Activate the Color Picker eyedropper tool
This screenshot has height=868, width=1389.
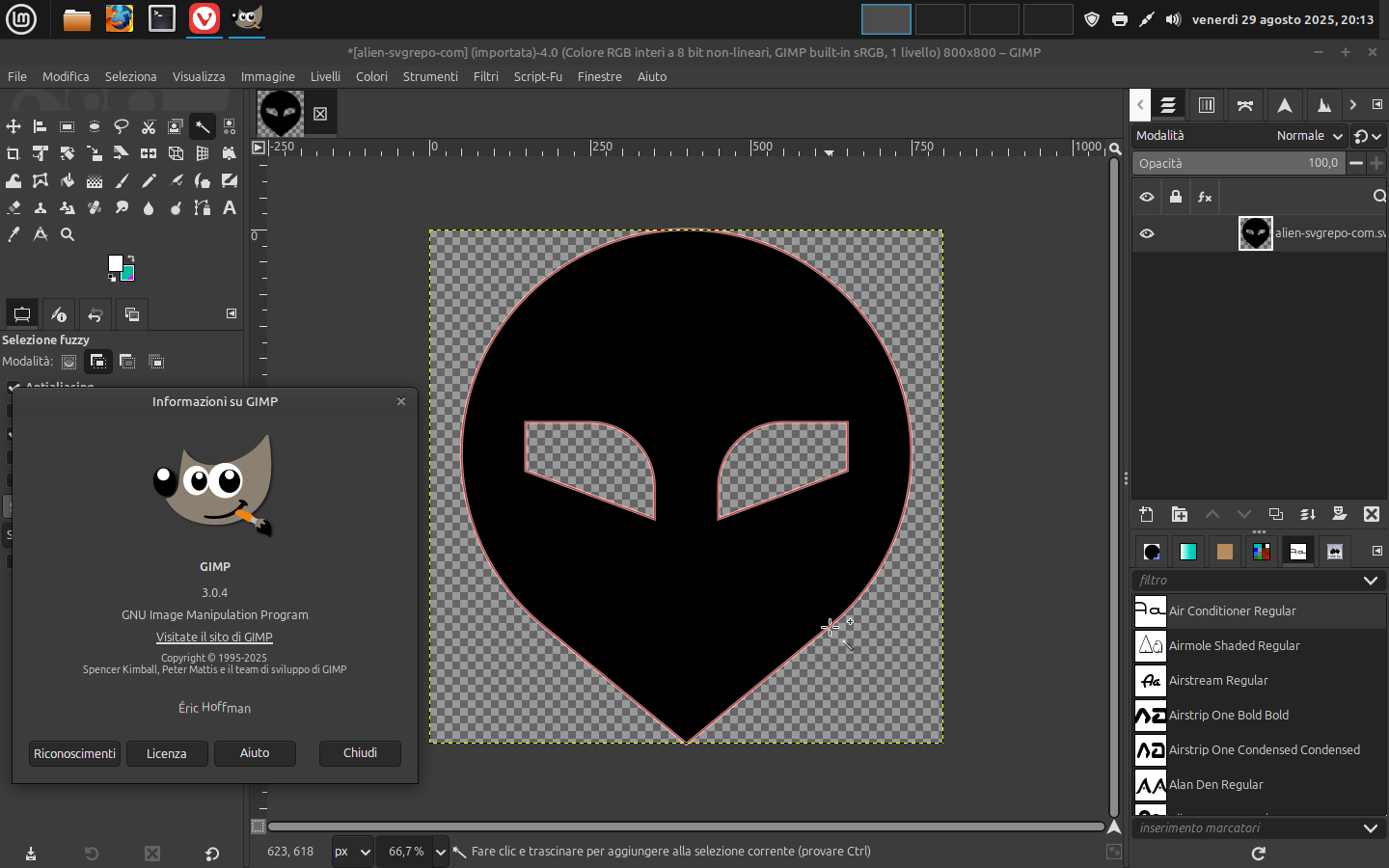(x=14, y=234)
